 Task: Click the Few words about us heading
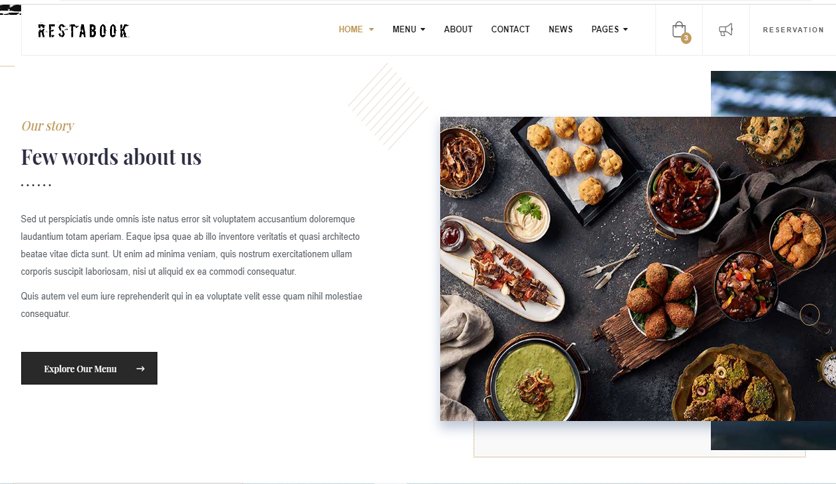(x=111, y=157)
